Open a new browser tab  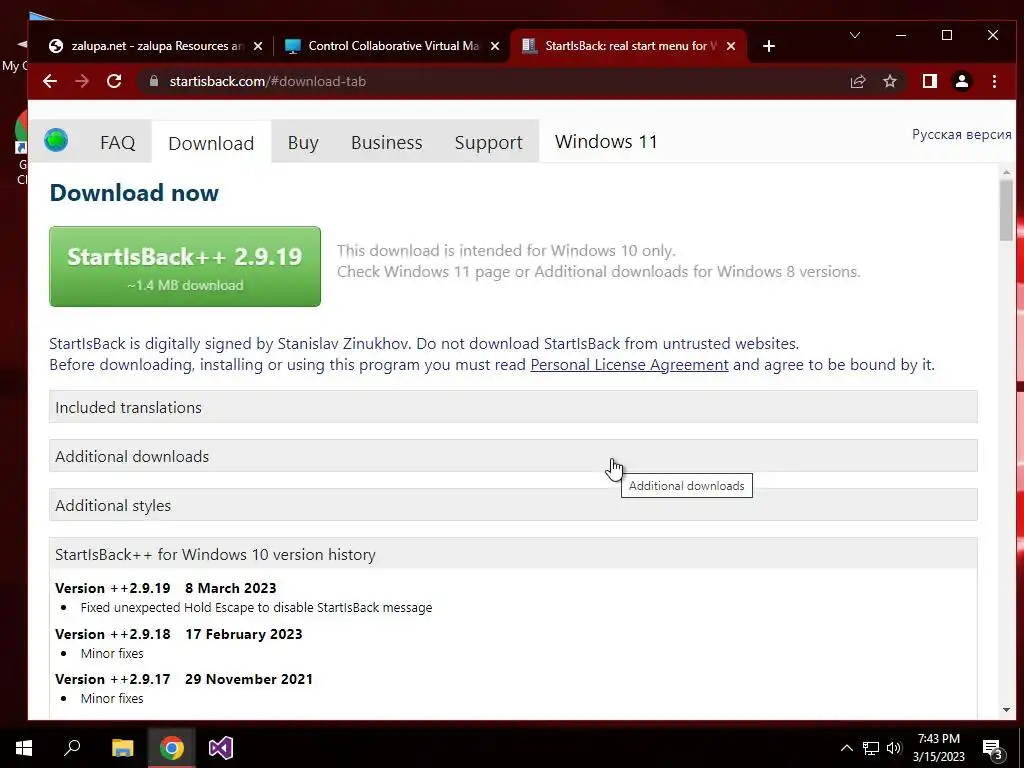tap(769, 46)
